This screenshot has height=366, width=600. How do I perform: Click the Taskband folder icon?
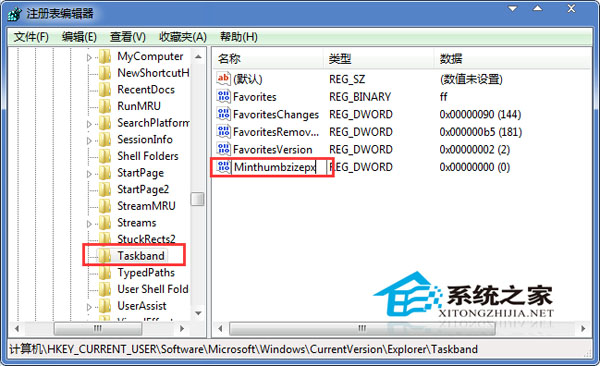pyautogui.click(x=105, y=256)
